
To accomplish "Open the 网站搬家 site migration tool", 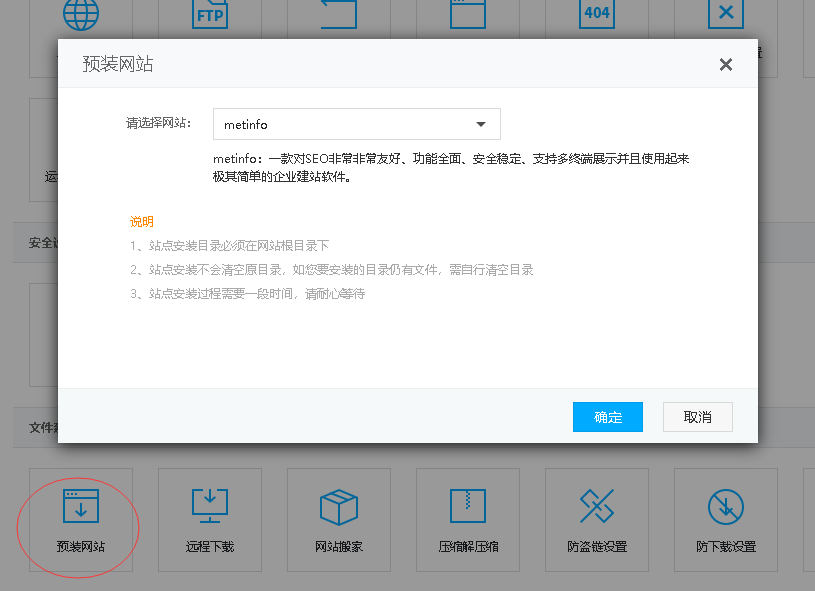I will [338, 520].
